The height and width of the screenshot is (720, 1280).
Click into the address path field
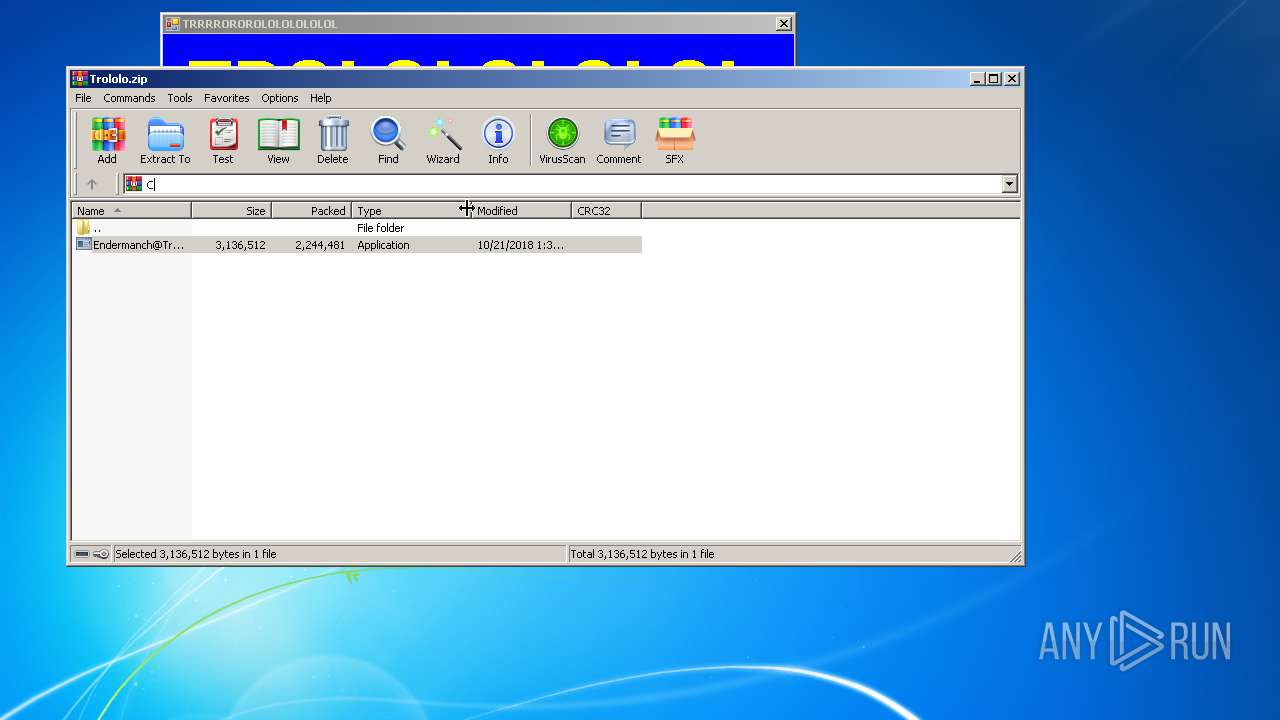pos(570,184)
